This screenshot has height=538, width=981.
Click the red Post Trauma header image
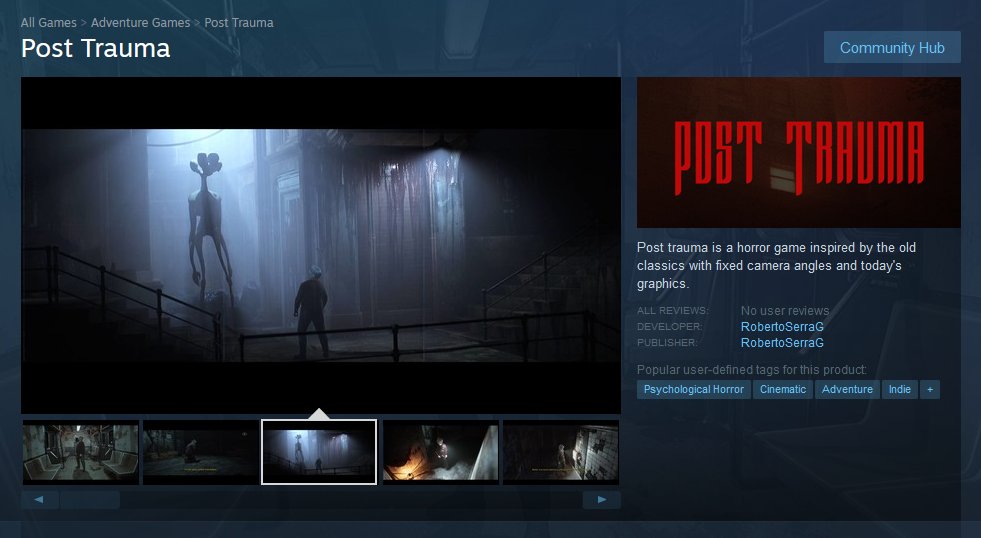coord(798,153)
